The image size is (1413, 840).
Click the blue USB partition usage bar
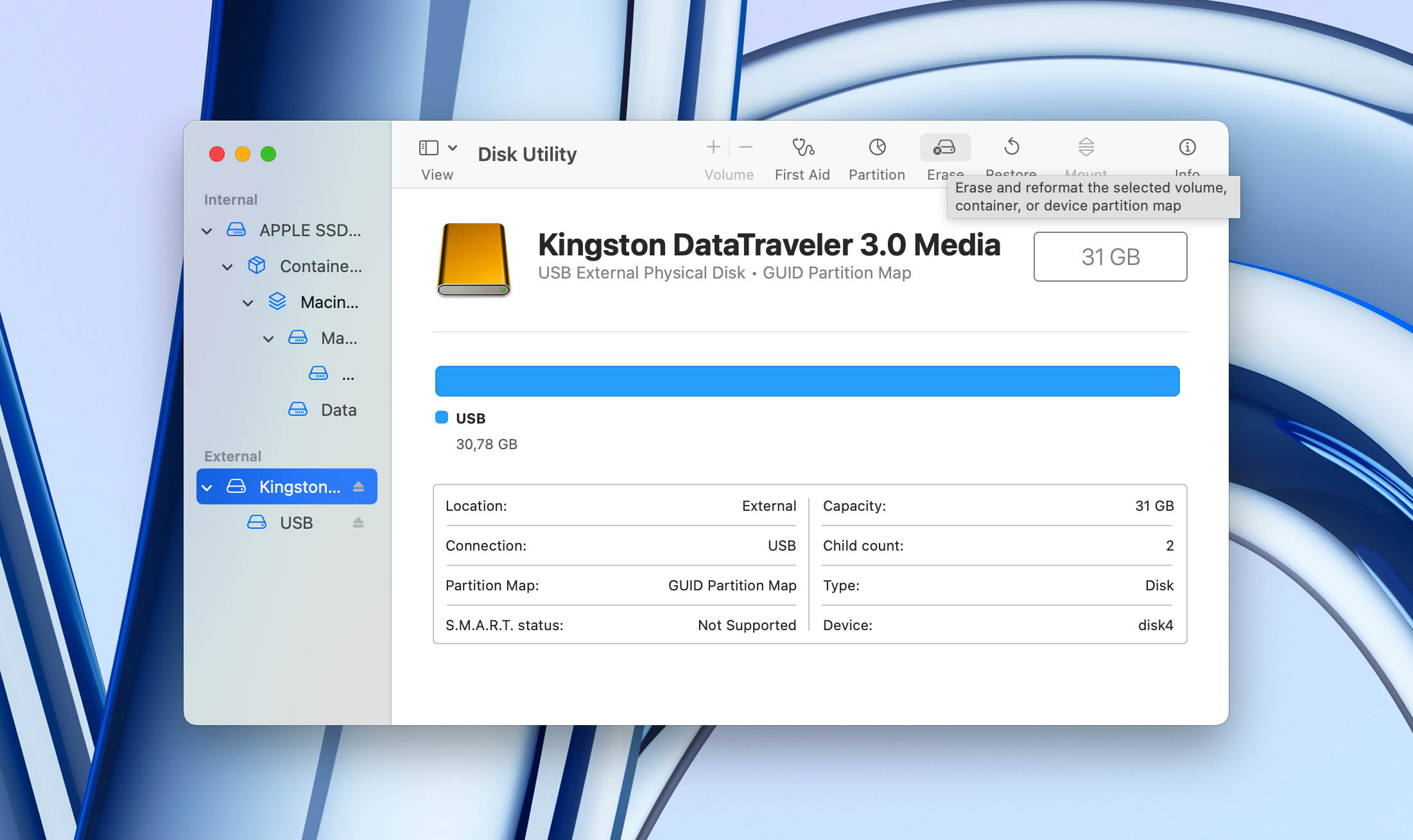click(x=807, y=381)
